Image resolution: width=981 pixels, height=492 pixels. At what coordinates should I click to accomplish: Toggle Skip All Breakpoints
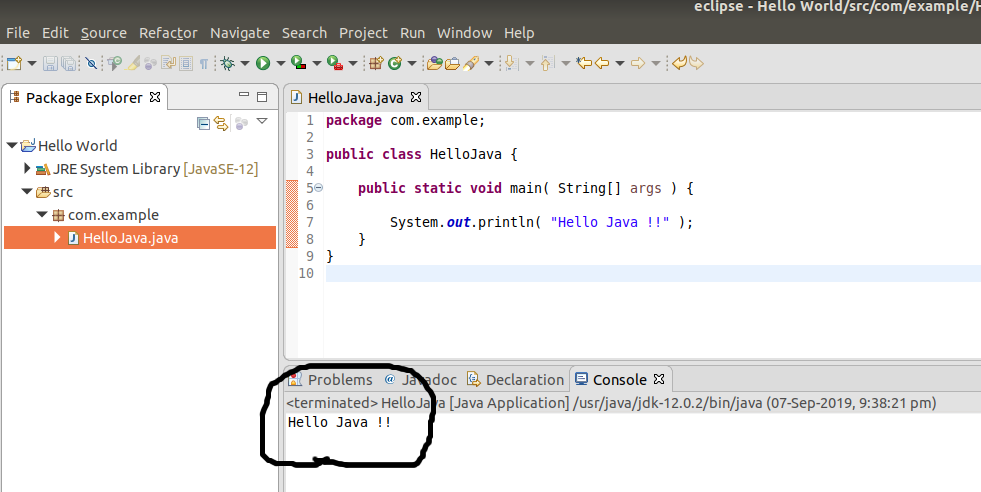[x=91, y=63]
